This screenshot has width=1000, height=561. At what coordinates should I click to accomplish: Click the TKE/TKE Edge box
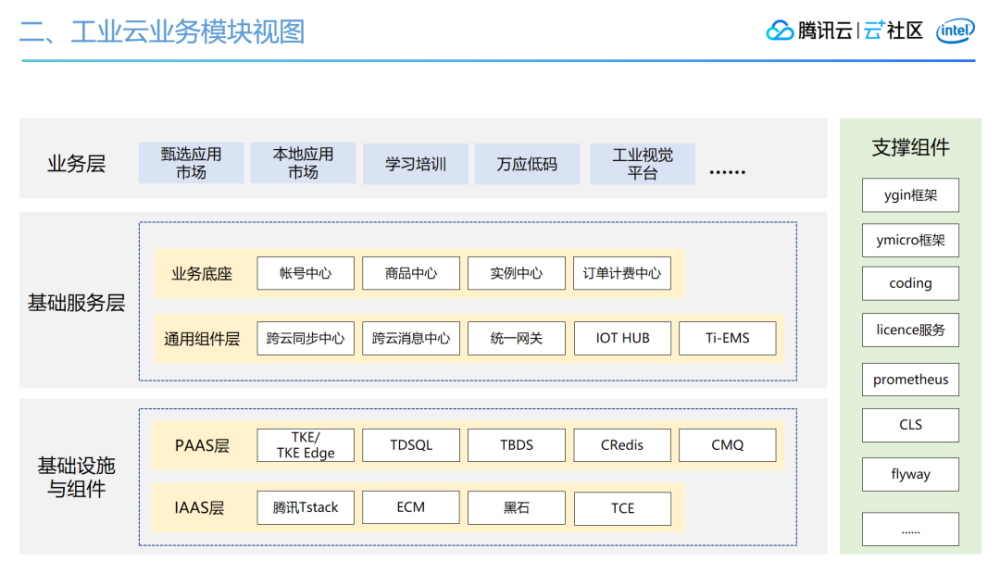tap(305, 445)
